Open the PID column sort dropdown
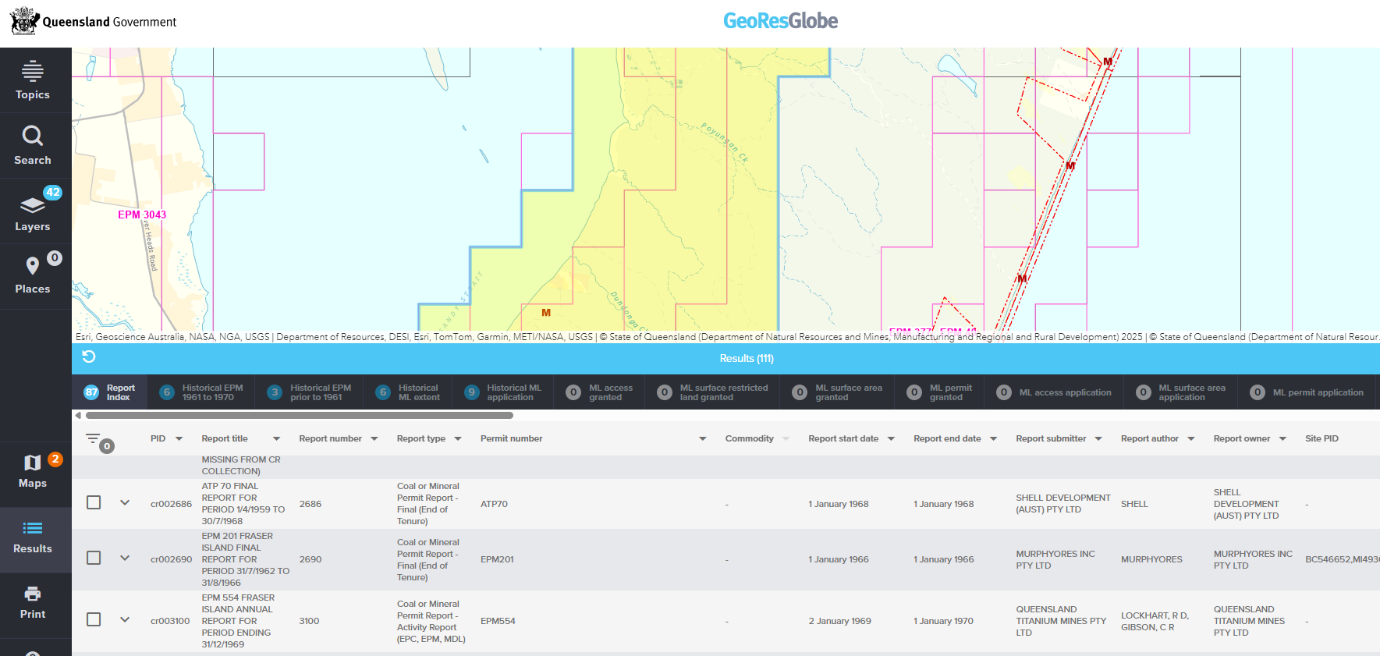The image size is (1380, 656). (179, 439)
